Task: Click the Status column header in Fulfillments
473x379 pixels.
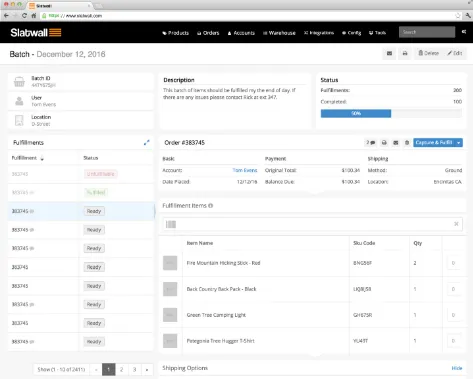Action: coord(91,158)
